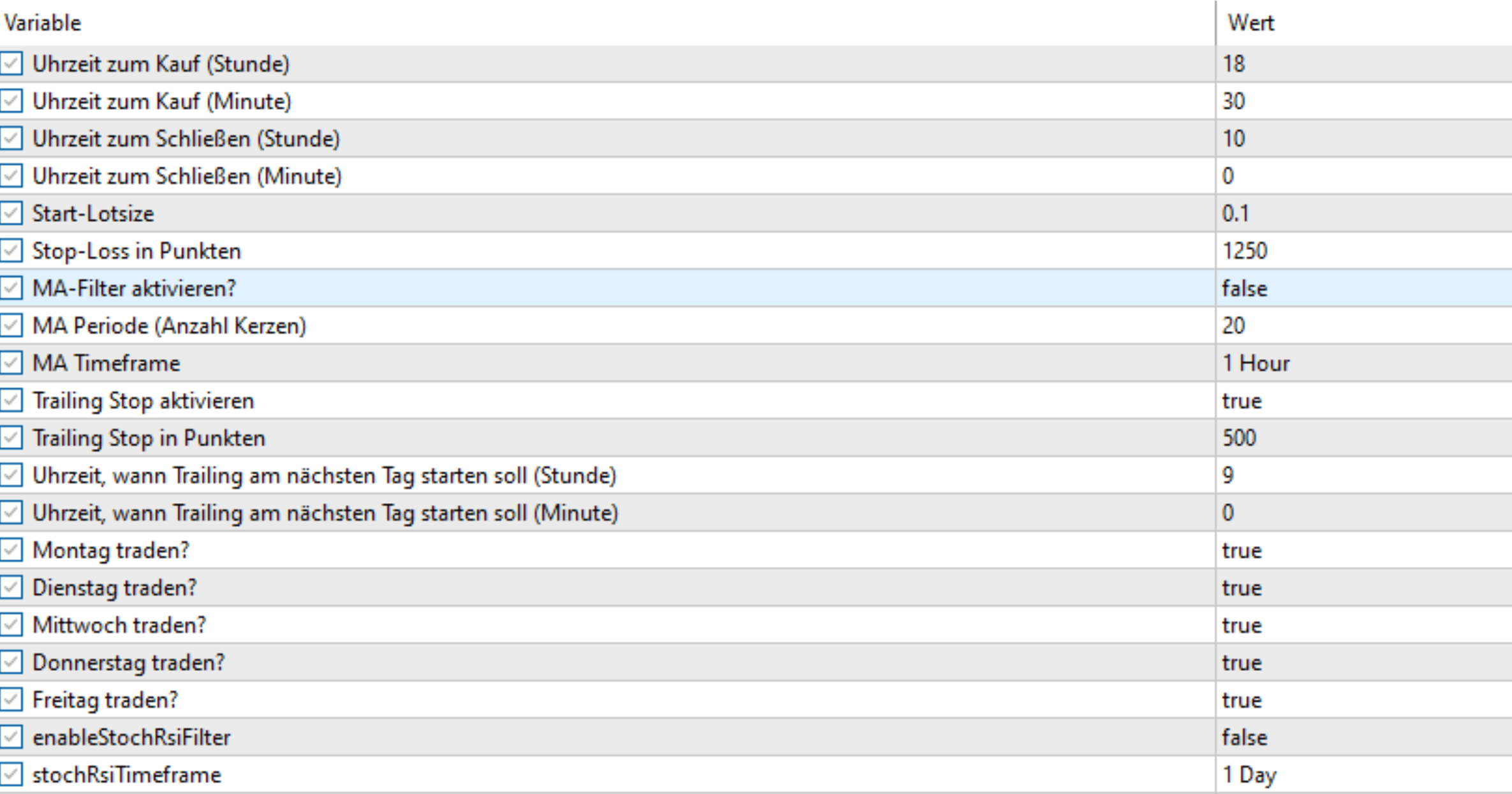Click the 'Uhrzeit zum Kauf (Minute)' value 30
The width and height of the screenshot is (1512, 794).
tap(1233, 101)
